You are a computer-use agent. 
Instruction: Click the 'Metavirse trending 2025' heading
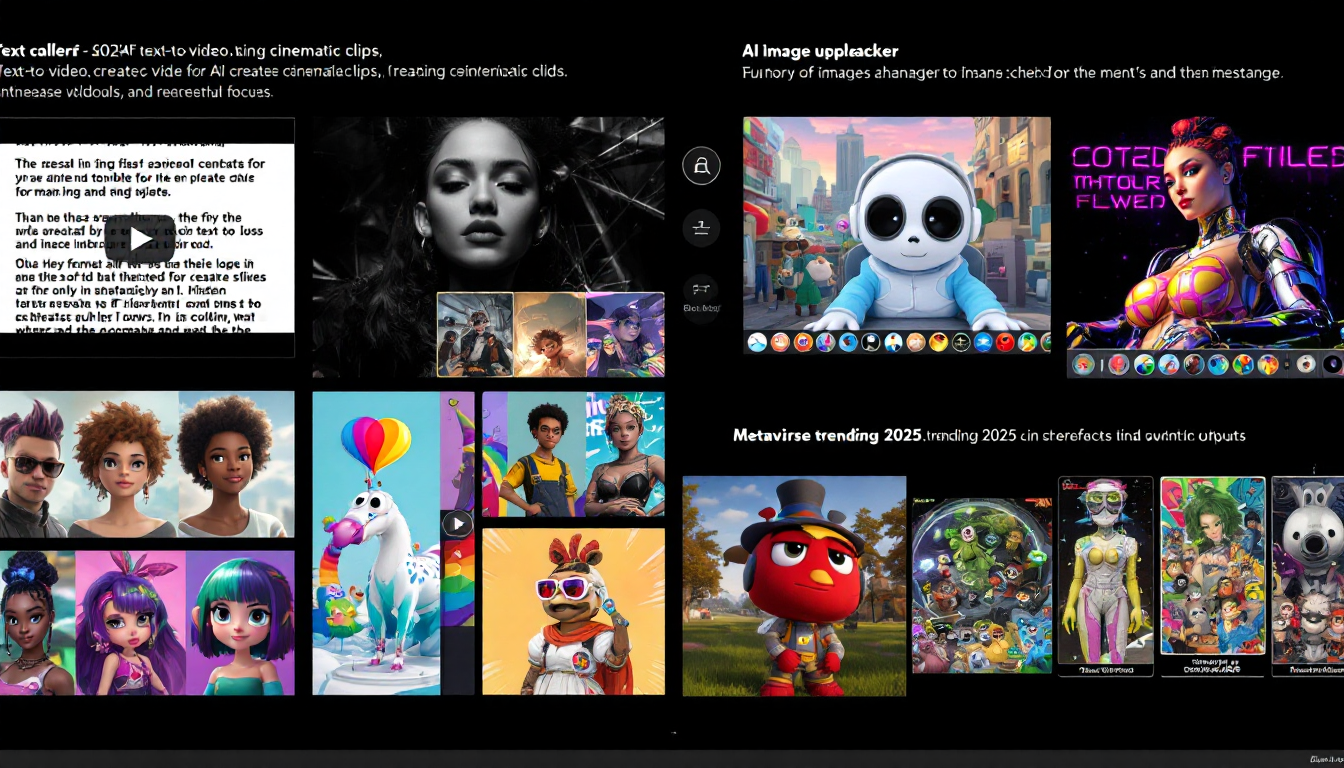pyautogui.click(x=826, y=436)
